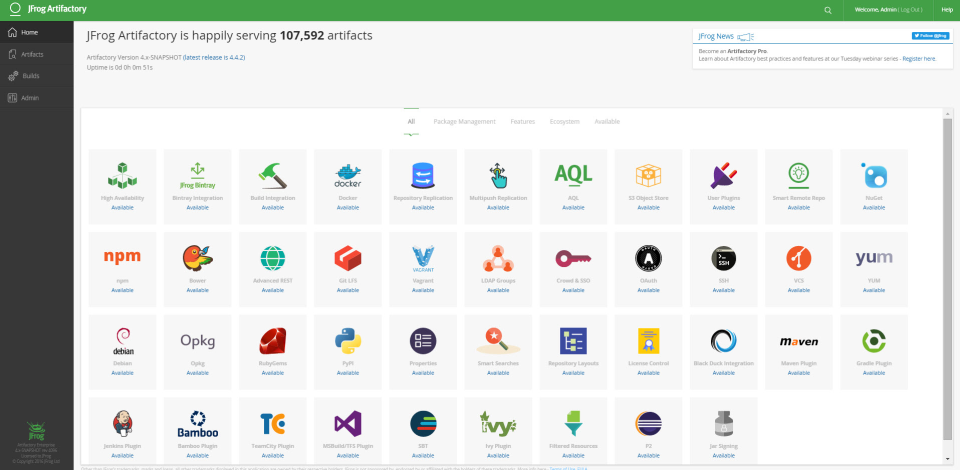Viewport: 960px width, 470px height.
Task: Open the Docker whale icon
Action: click(x=348, y=175)
